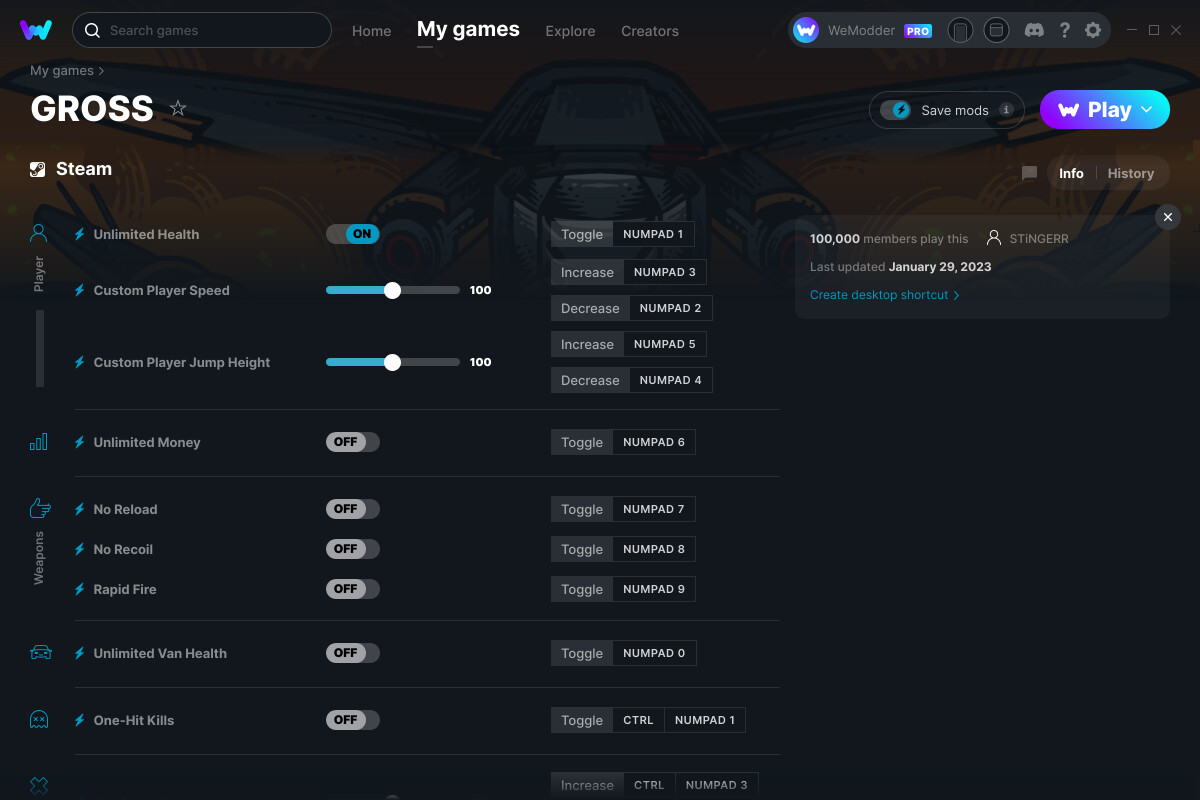Click NUMPAD 3 Increase speed hotkey
Viewport: 1200px width, 800px height.
(665, 272)
